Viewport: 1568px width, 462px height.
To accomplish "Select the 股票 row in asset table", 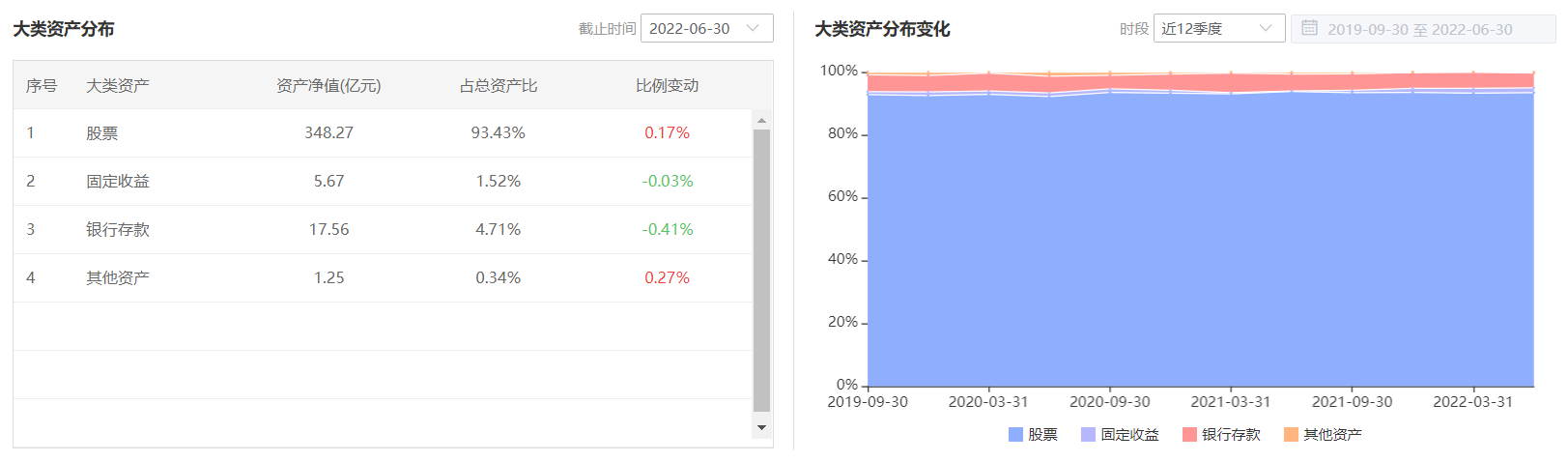I will click(x=383, y=133).
